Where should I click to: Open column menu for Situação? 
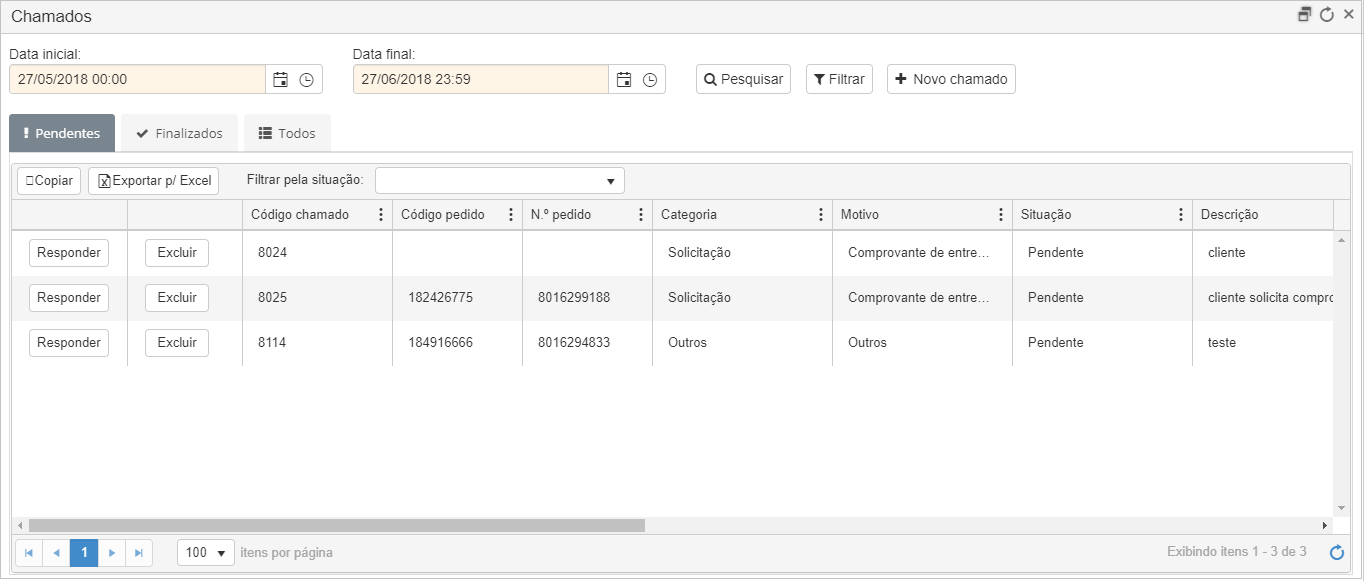click(1180, 215)
